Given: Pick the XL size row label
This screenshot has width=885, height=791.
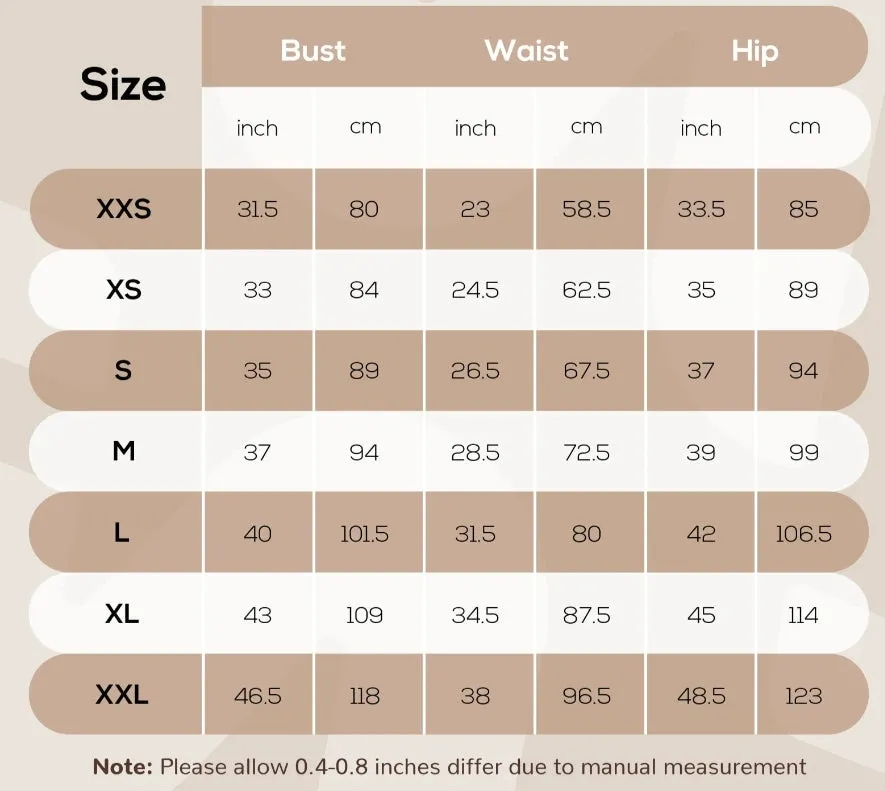Looking at the screenshot, I should coord(122,614).
